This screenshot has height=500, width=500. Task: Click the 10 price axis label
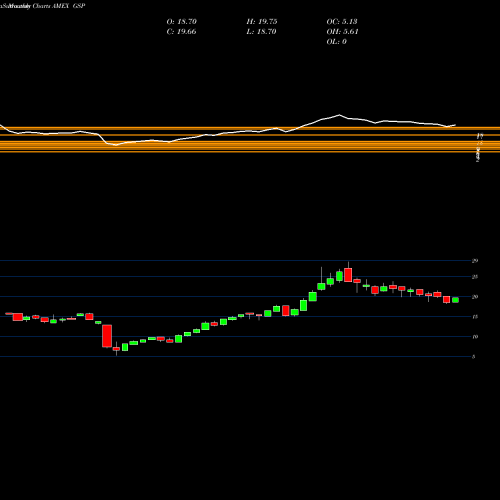click(x=475, y=337)
